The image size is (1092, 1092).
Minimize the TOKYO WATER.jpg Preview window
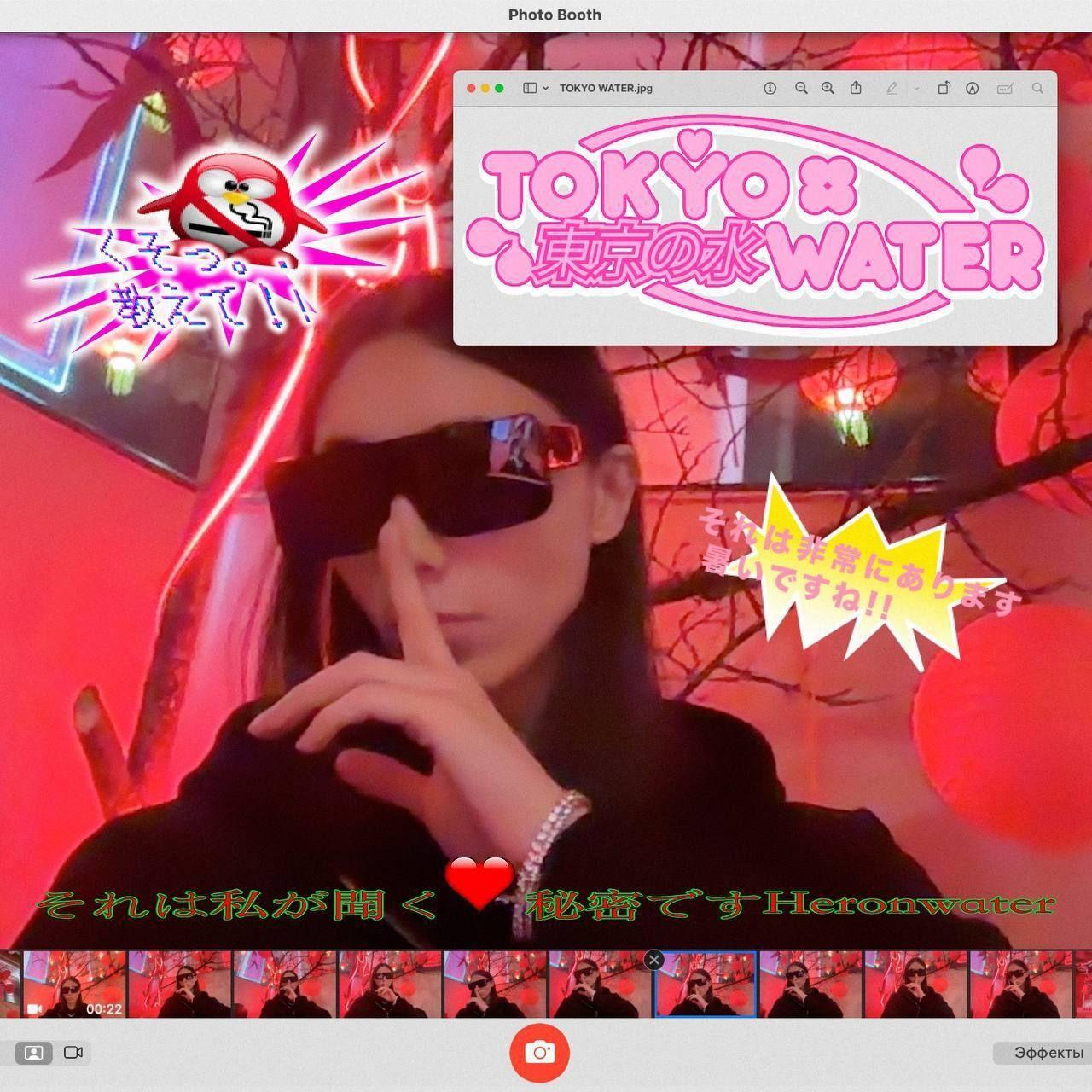(485, 88)
